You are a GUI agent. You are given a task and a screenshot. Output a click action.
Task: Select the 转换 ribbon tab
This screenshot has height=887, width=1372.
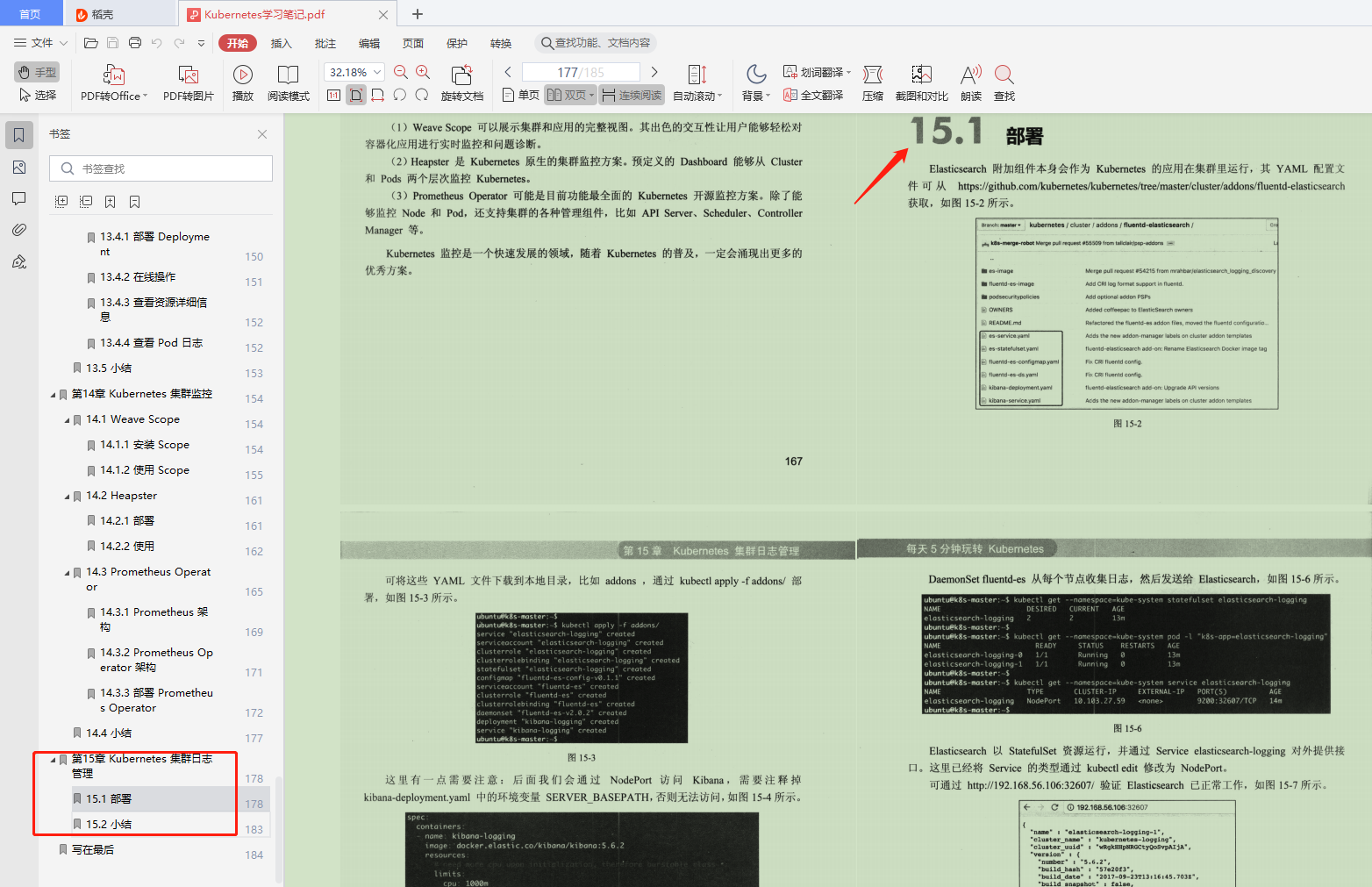501,43
